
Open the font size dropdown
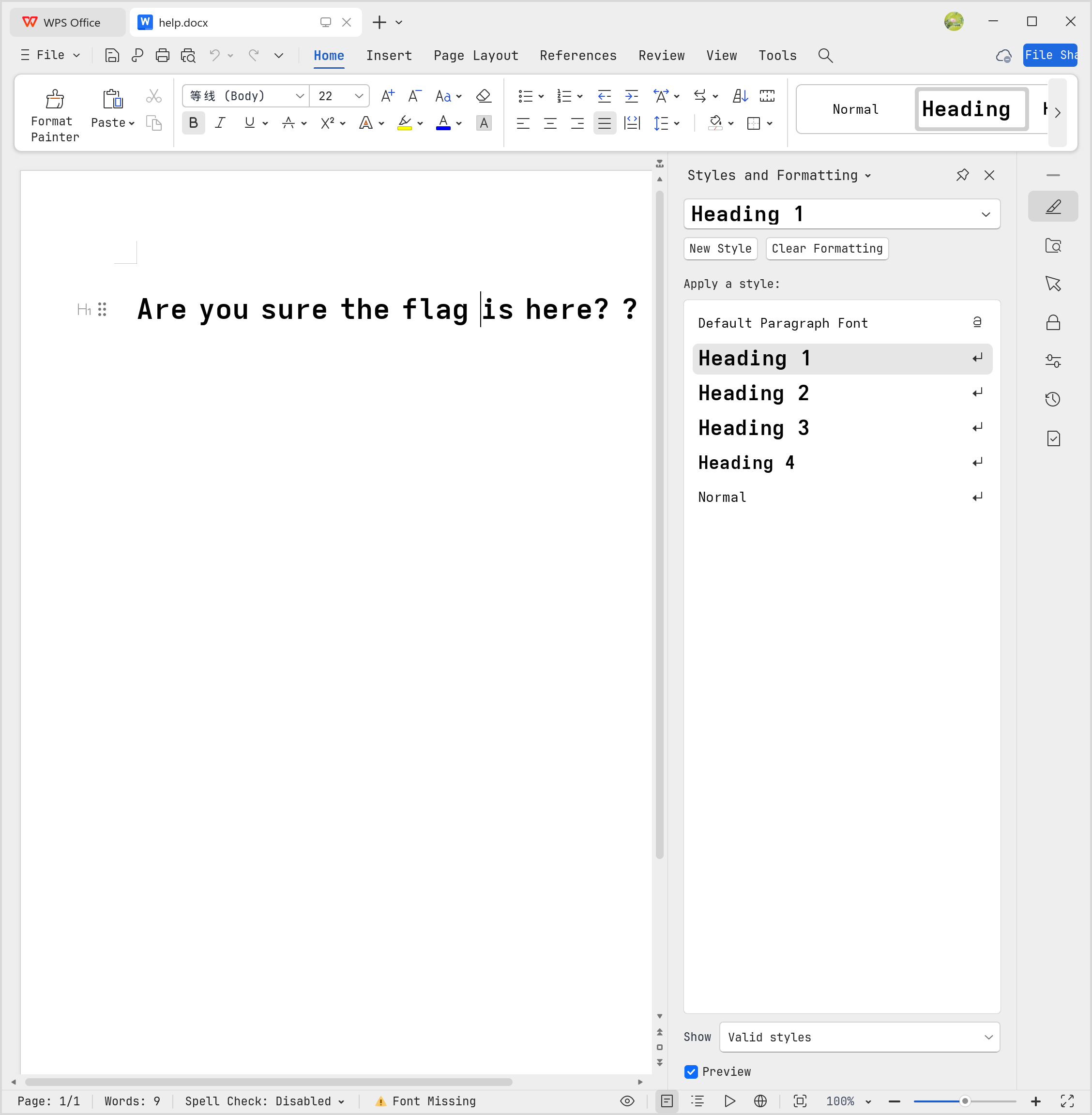(x=359, y=96)
